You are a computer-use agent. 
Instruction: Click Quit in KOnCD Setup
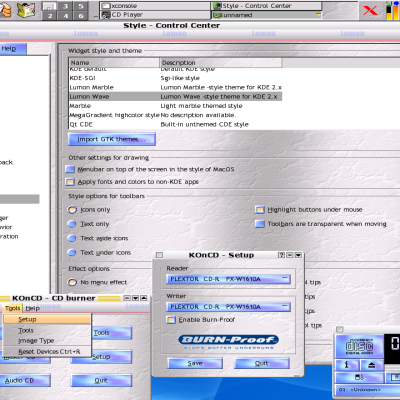pyautogui.click(x=262, y=363)
